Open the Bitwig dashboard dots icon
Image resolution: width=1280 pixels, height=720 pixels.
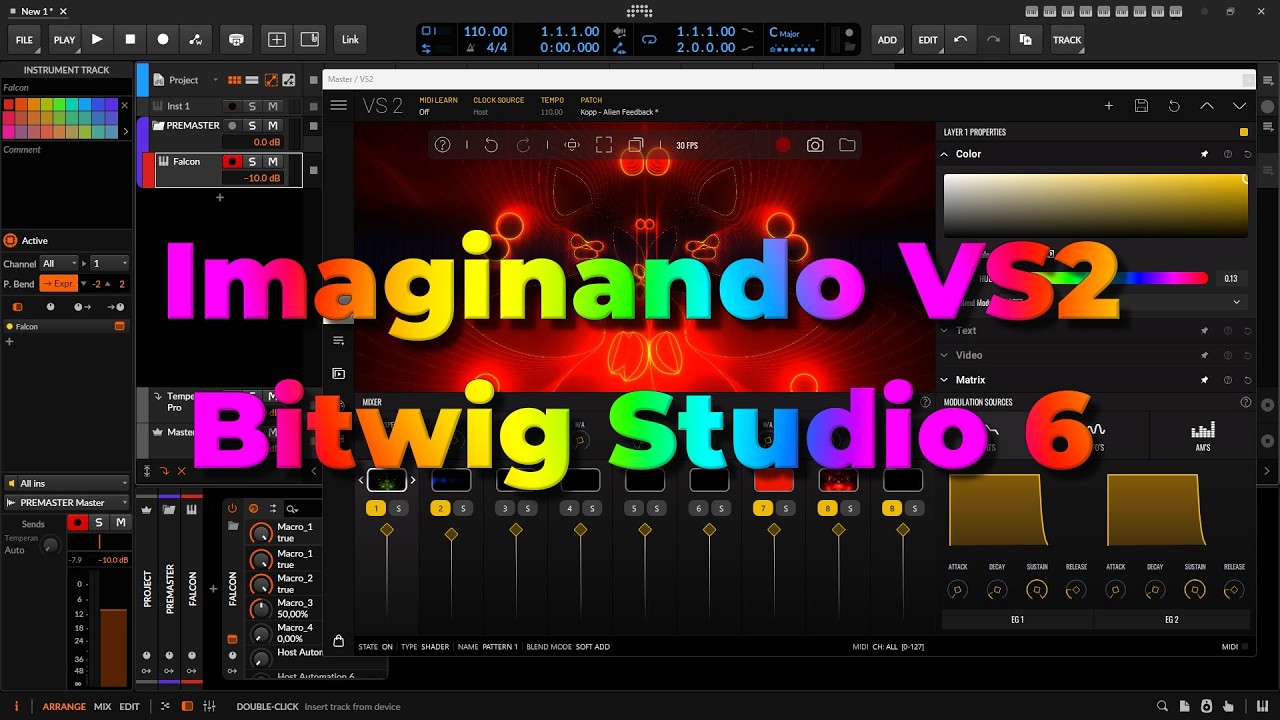point(639,11)
